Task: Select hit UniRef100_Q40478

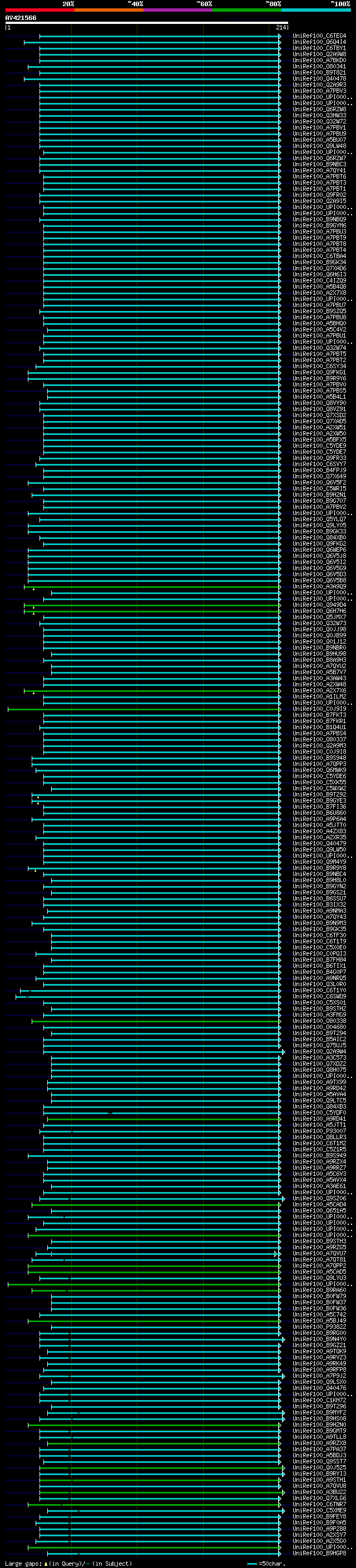Action: 319,78
